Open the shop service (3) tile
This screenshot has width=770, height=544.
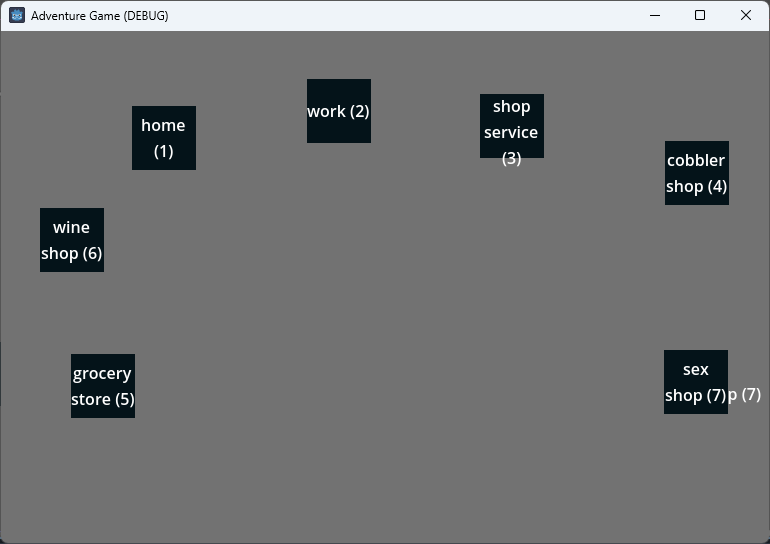click(x=512, y=126)
